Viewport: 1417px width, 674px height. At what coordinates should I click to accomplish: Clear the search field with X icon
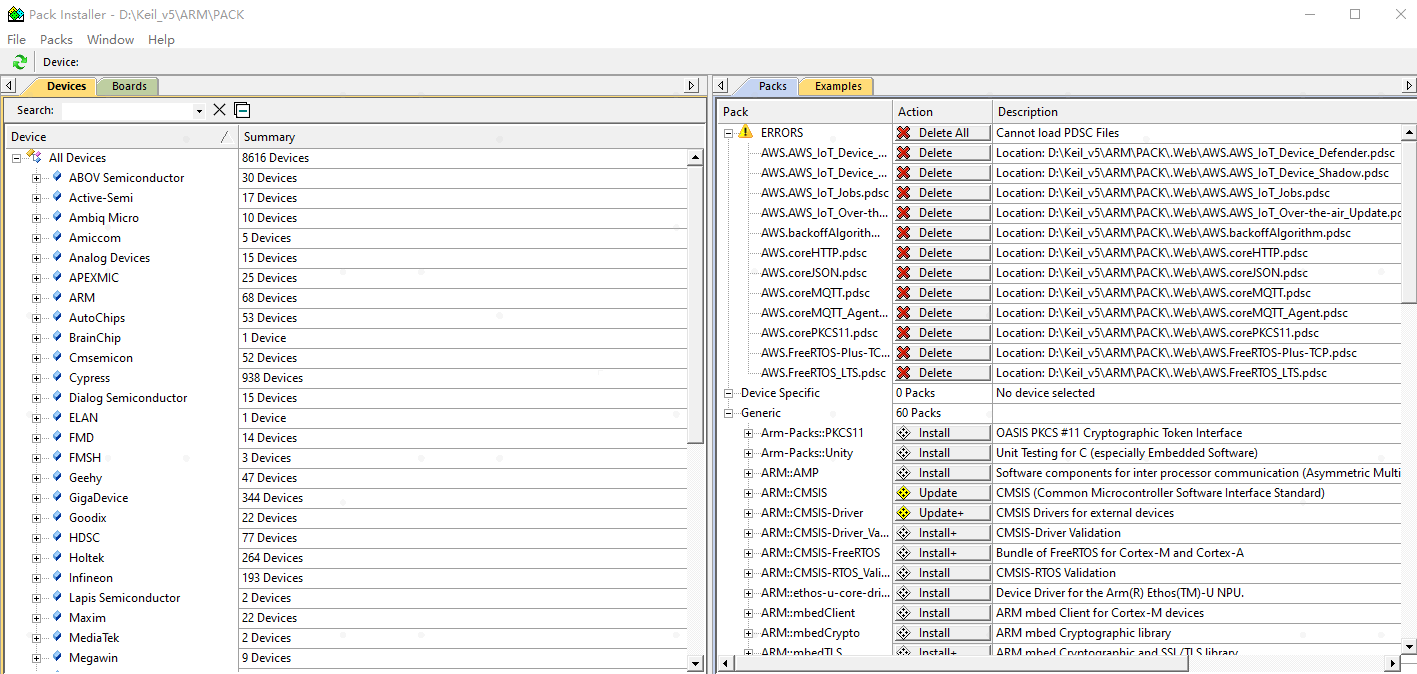click(220, 110)
